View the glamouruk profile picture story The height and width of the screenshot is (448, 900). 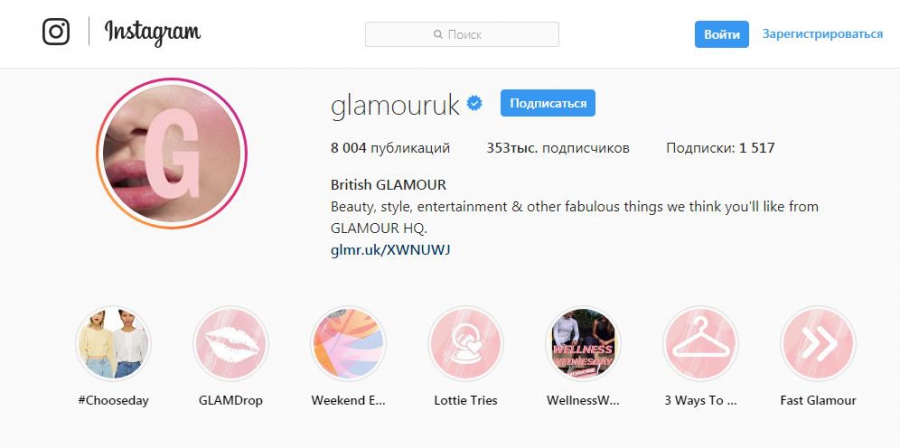172,153
